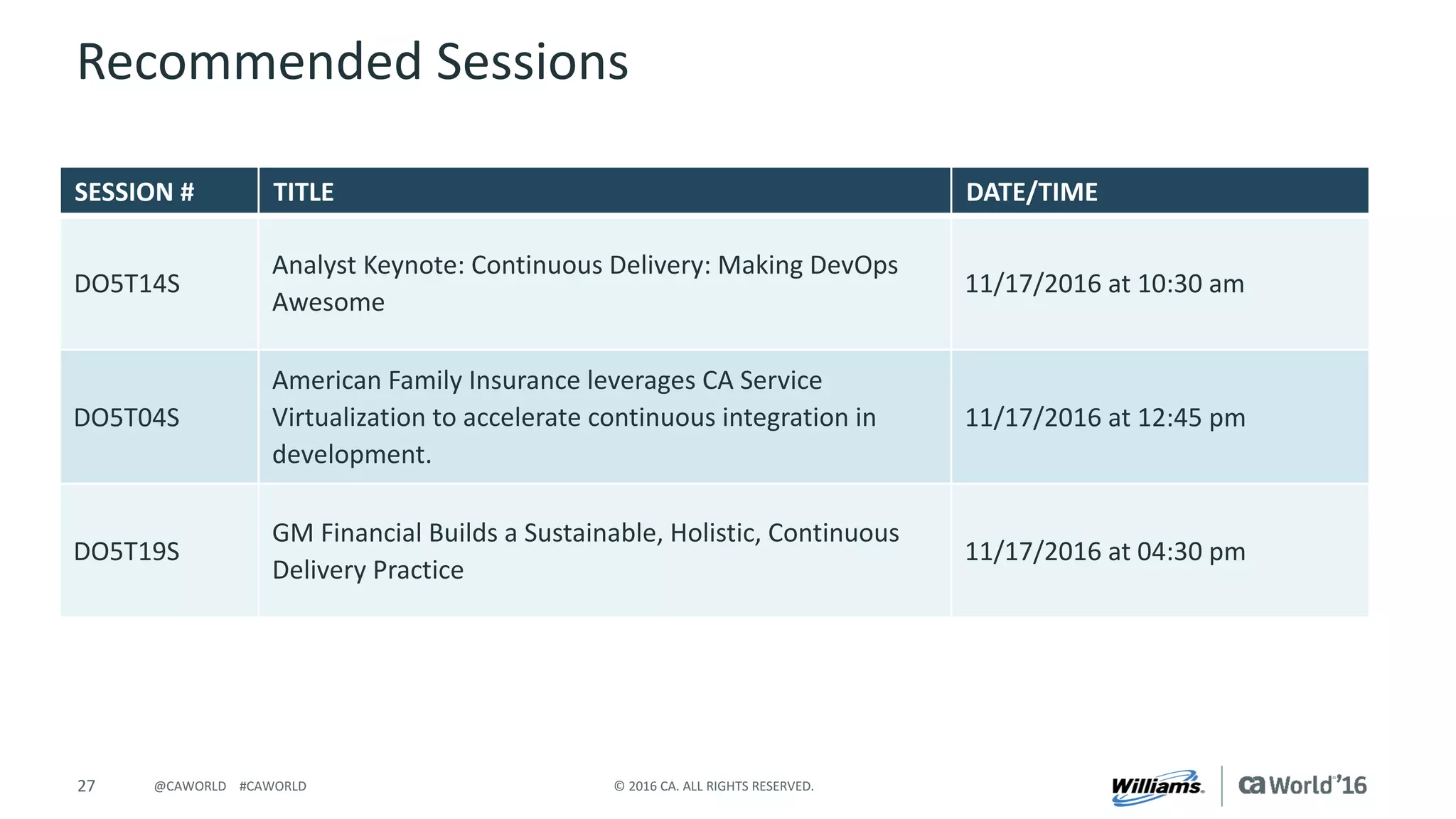Select the 04:30 pm date cell
The width and height of the screenshot is (1456, 819).
pyautogui.click(x=1160, y=550)
